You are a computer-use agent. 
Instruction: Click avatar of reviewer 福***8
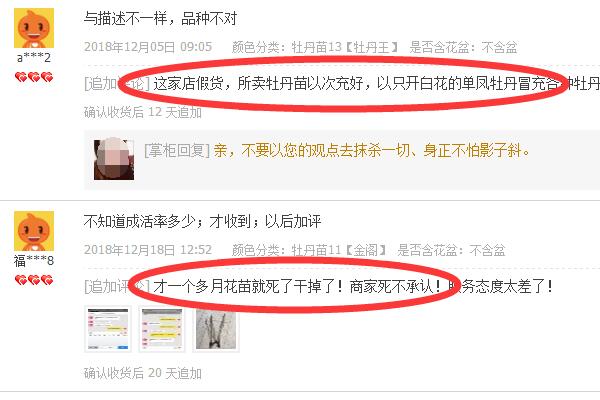tap(34, 231)
